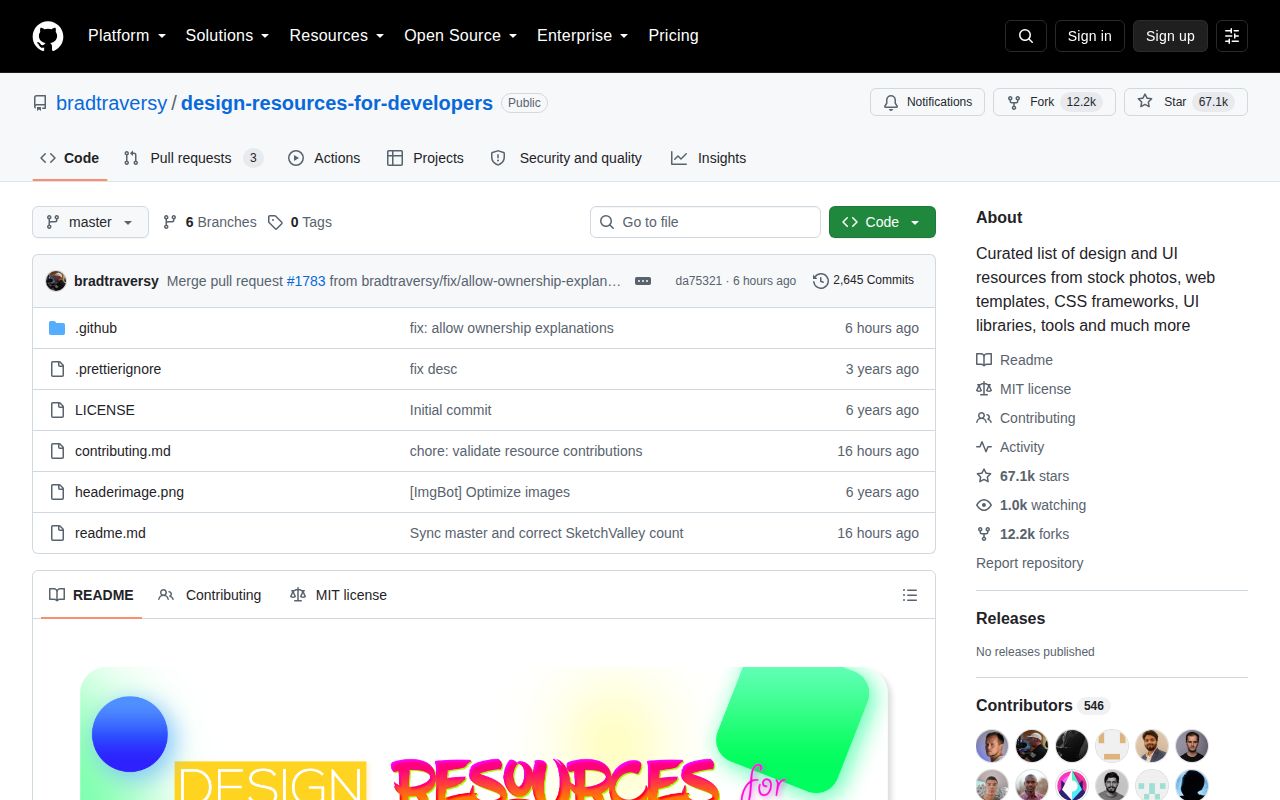Open the .github folder icon
Image resolution: width=1280 pixels, height=800 pixels.
coord(57,328)
